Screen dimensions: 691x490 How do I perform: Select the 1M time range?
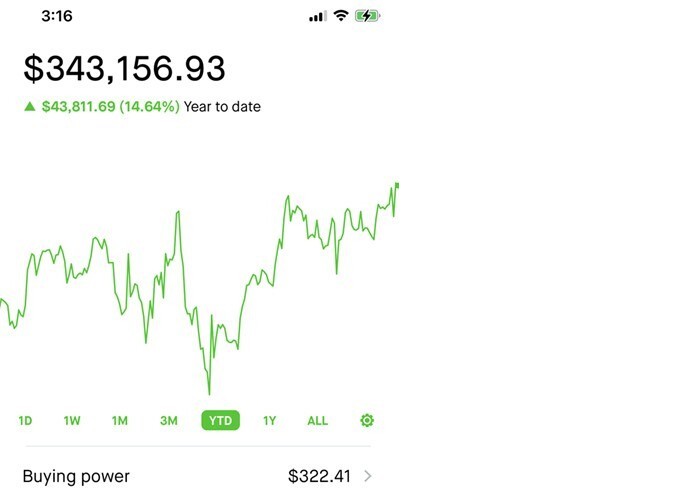pos(119,420)
